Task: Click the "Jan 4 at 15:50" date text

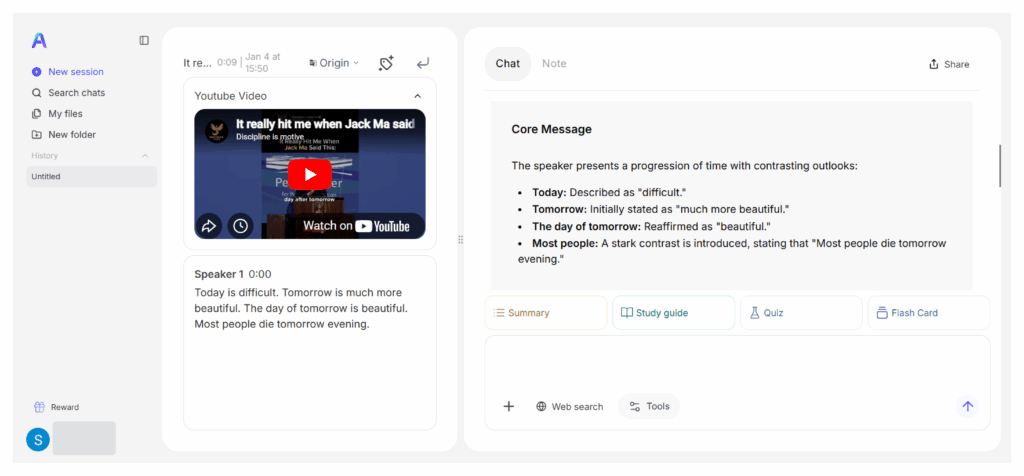Action: (263, 63)
